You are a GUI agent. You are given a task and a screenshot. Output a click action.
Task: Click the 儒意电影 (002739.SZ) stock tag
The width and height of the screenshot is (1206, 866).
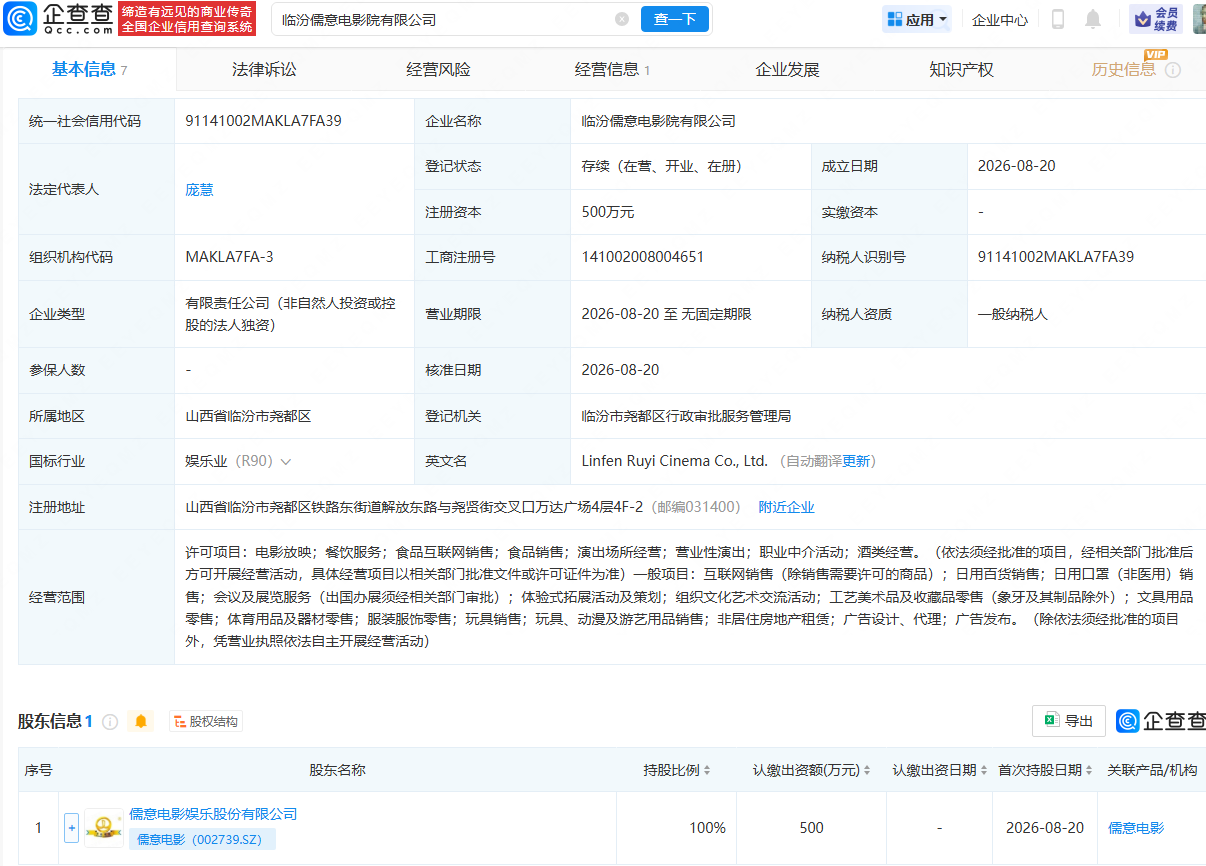pyautogui.click(x=203, y=840)
